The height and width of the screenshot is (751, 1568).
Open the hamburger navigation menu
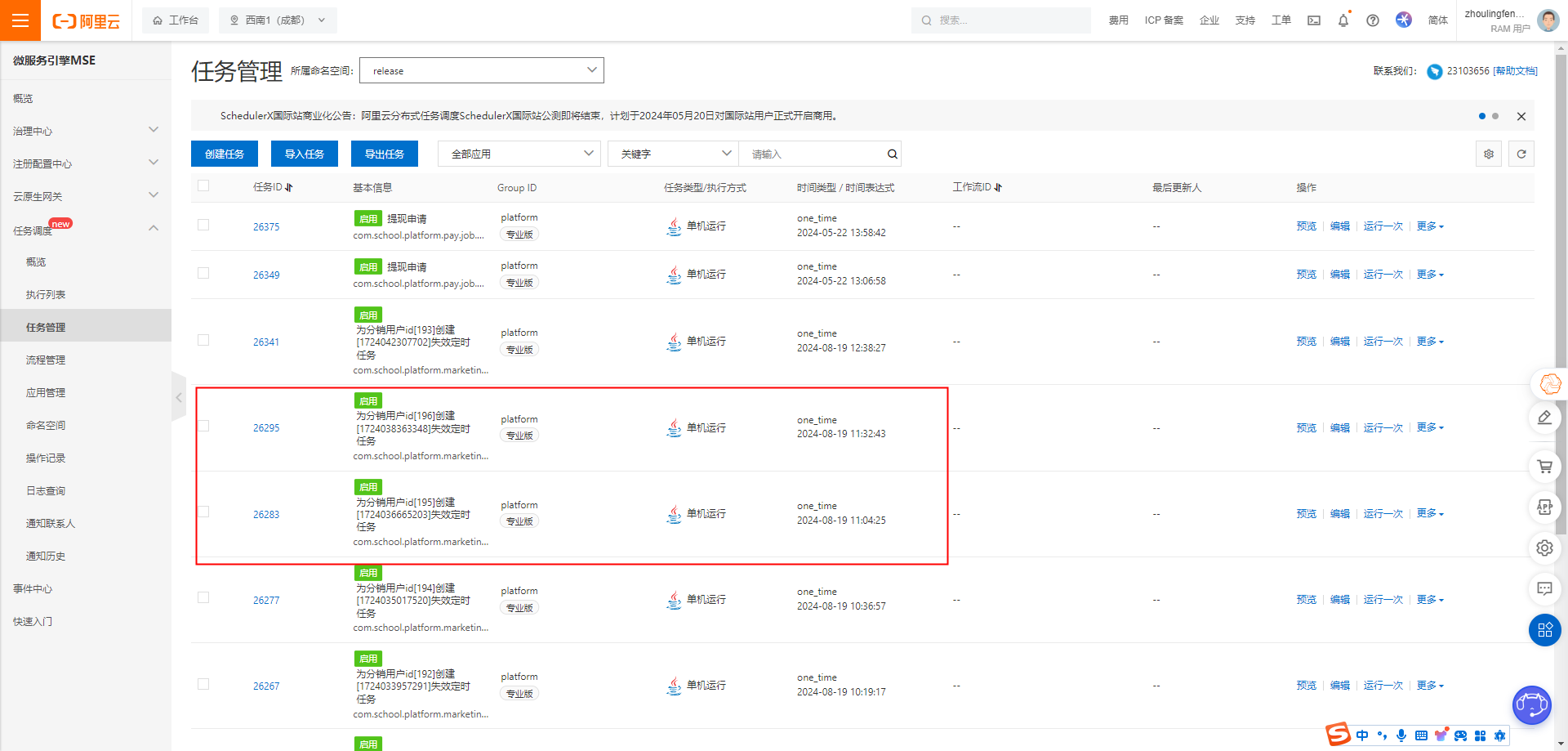click(x=20, y=20)
